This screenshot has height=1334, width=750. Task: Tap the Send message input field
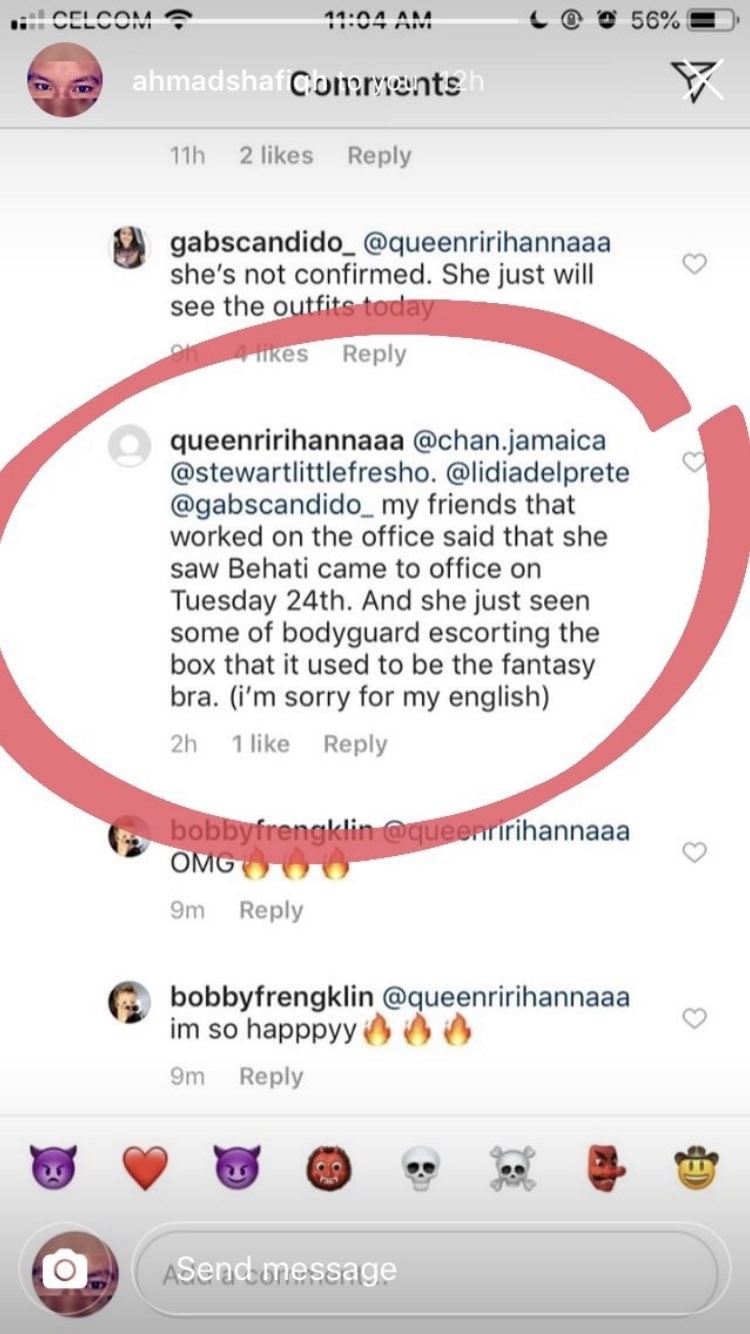click(x=425, y=1271)
